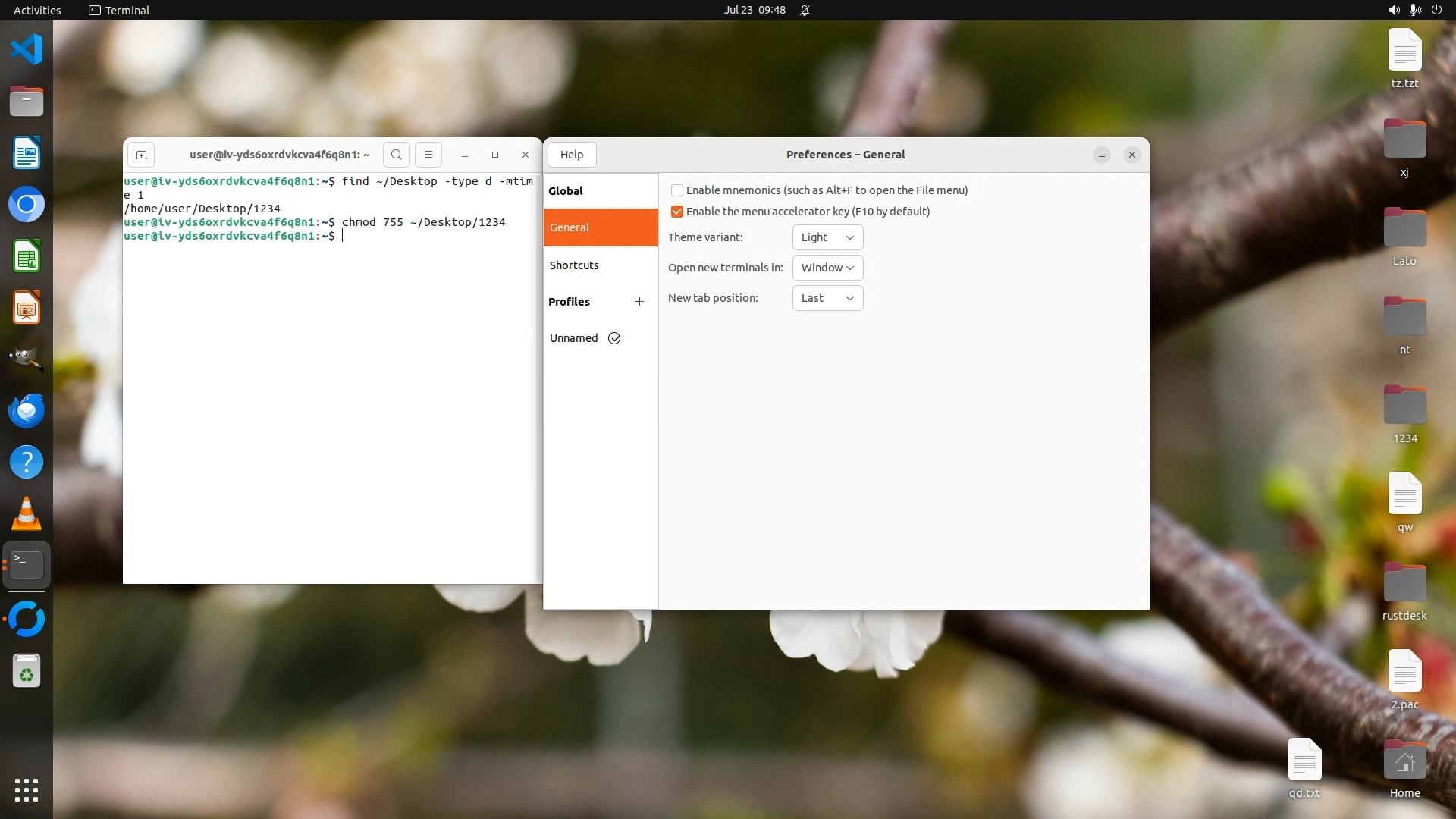
Task: Click the terminal search icon
Action: [x=396, y=155]
